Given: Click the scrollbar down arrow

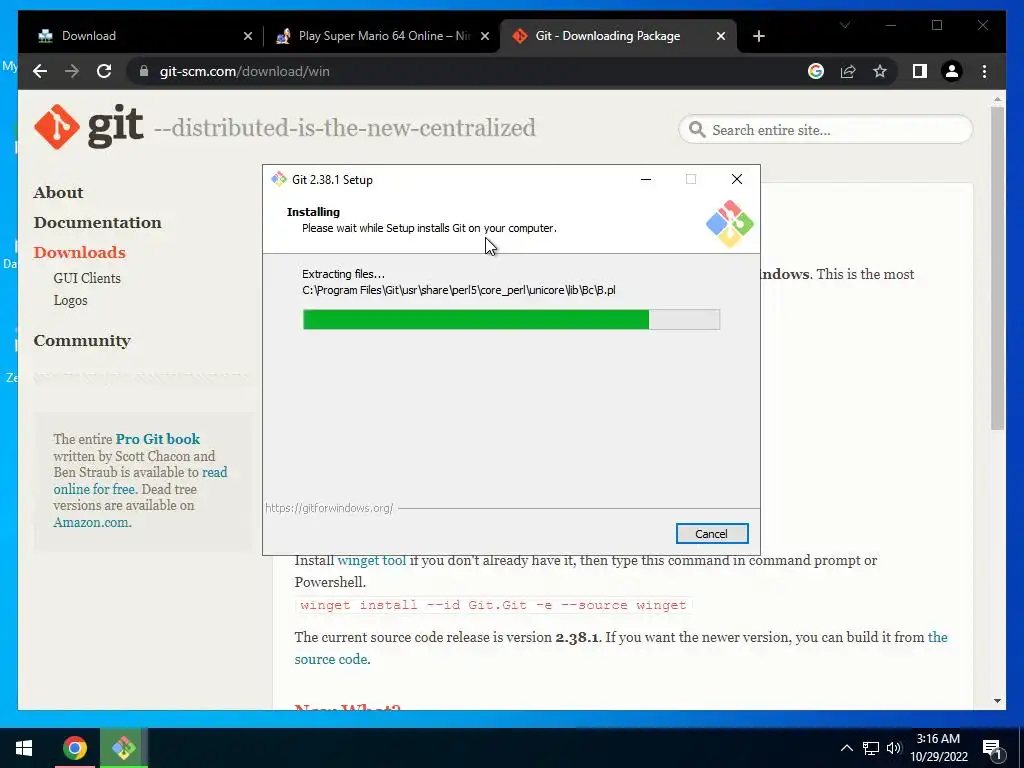Looking at the screenshot, I should click(997, 701).
